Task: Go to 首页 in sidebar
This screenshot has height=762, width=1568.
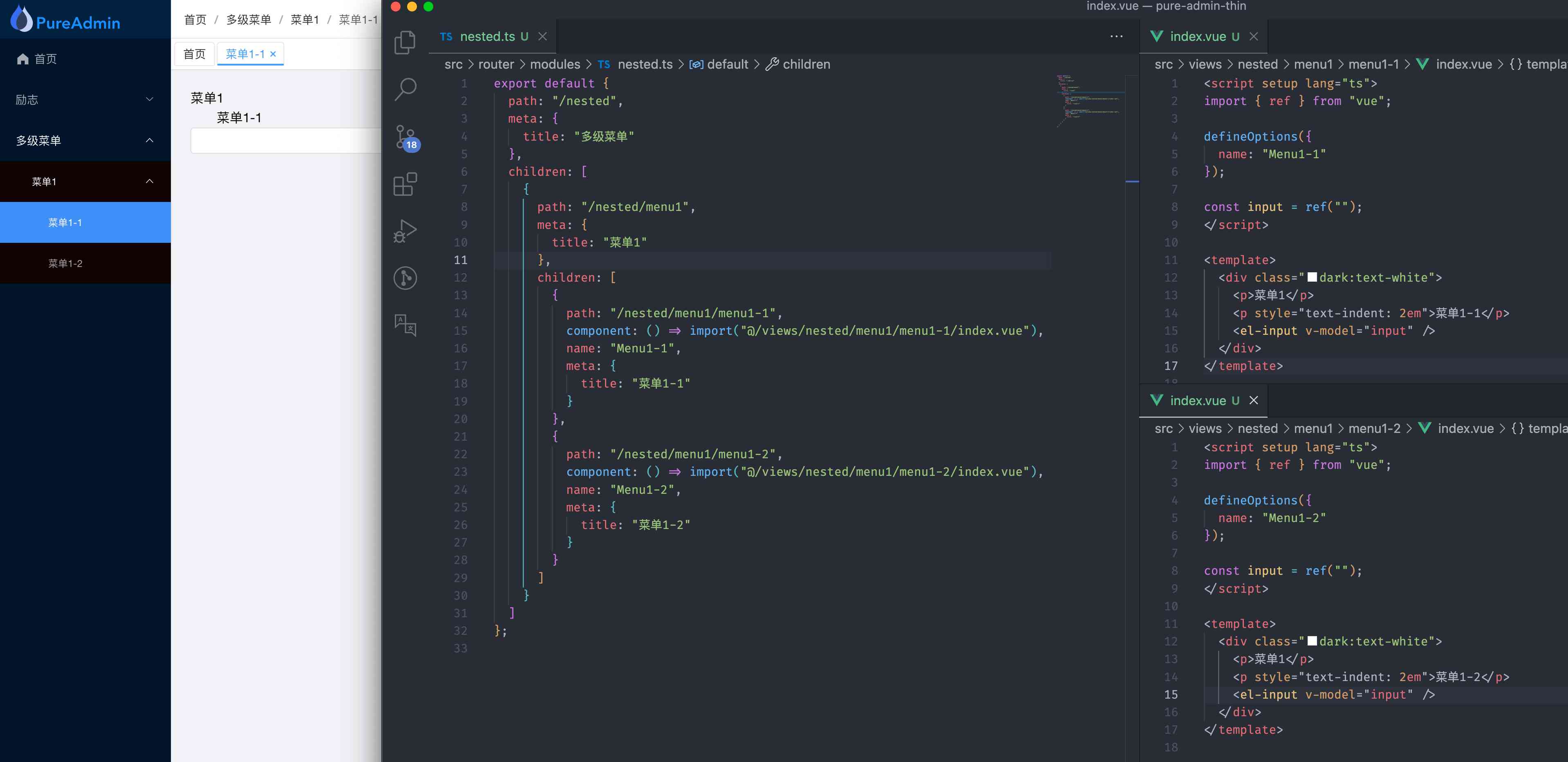Action: (x=45, y=58)
